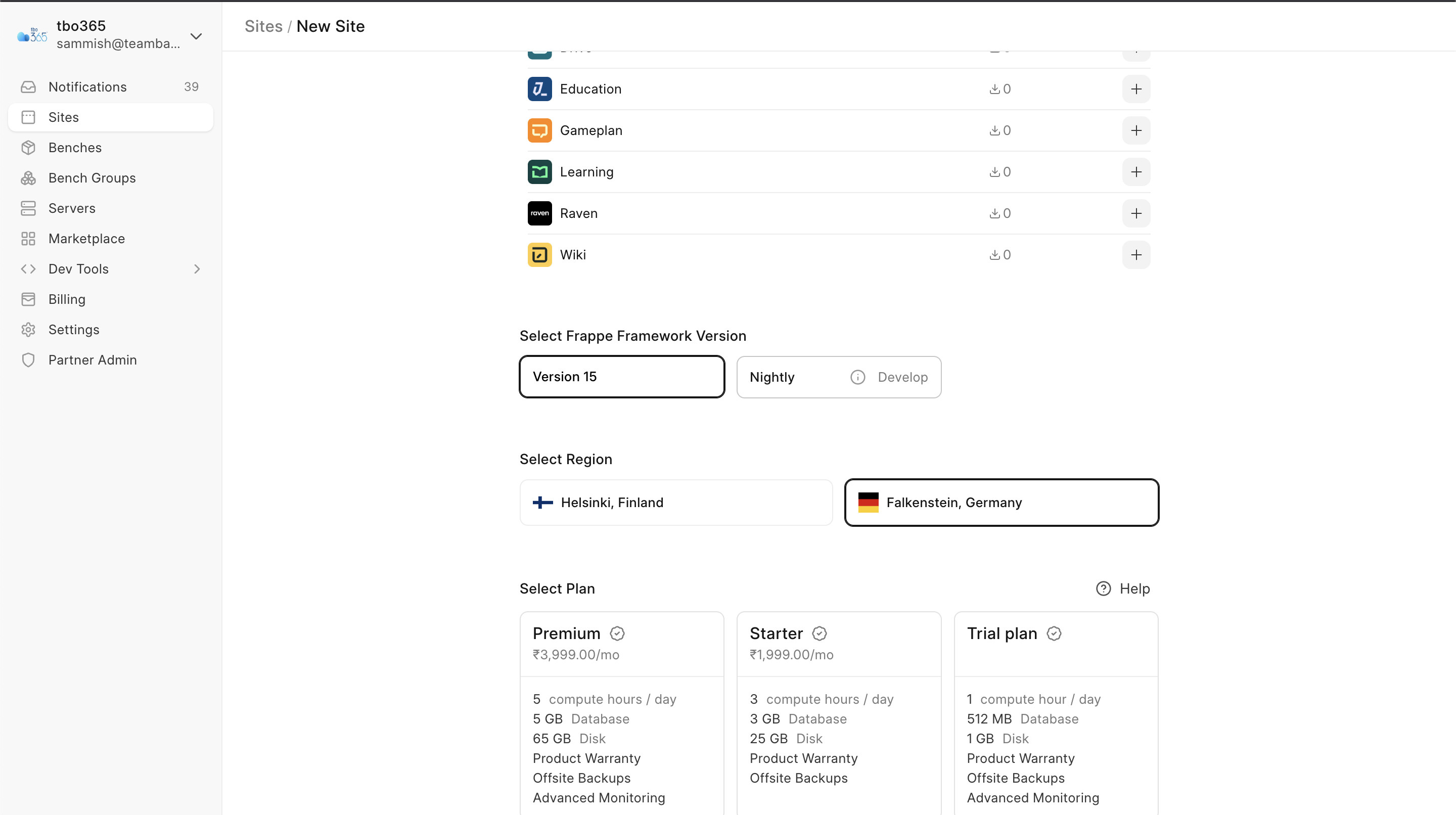
Task: Open plan Help link
Action: (1123, 588)
